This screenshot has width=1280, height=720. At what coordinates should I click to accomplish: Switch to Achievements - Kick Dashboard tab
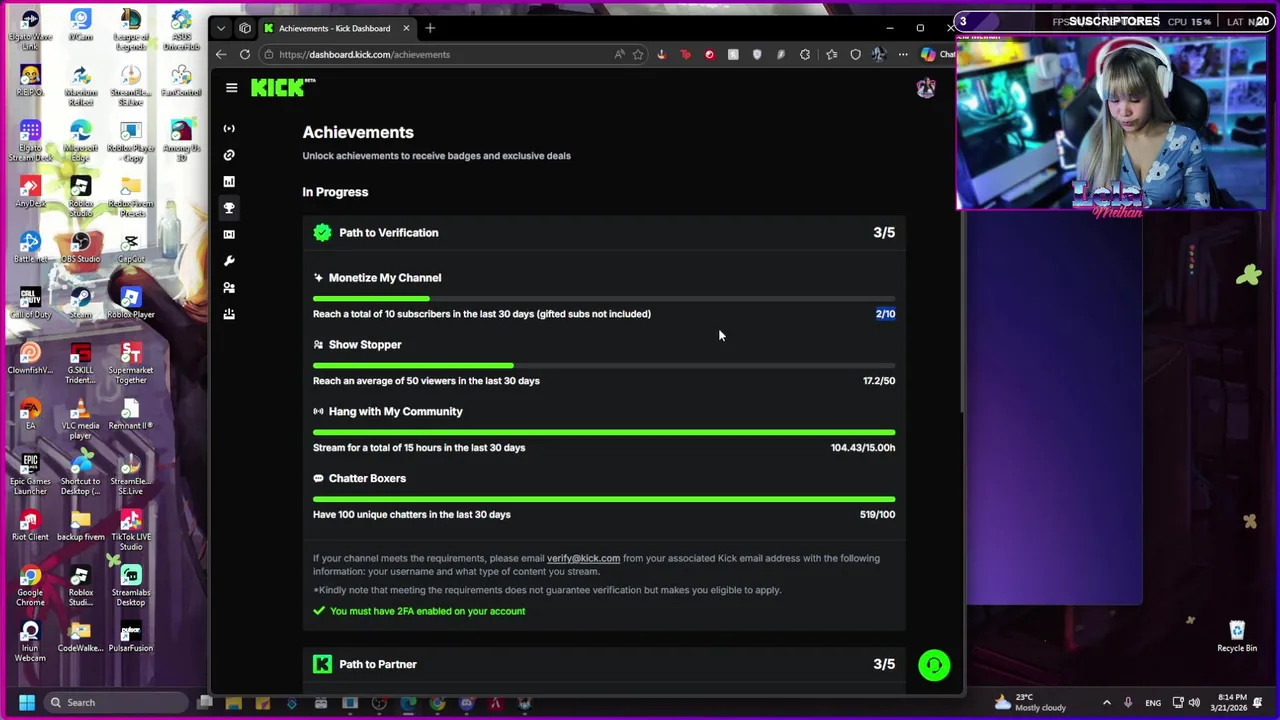click(335, 28)
